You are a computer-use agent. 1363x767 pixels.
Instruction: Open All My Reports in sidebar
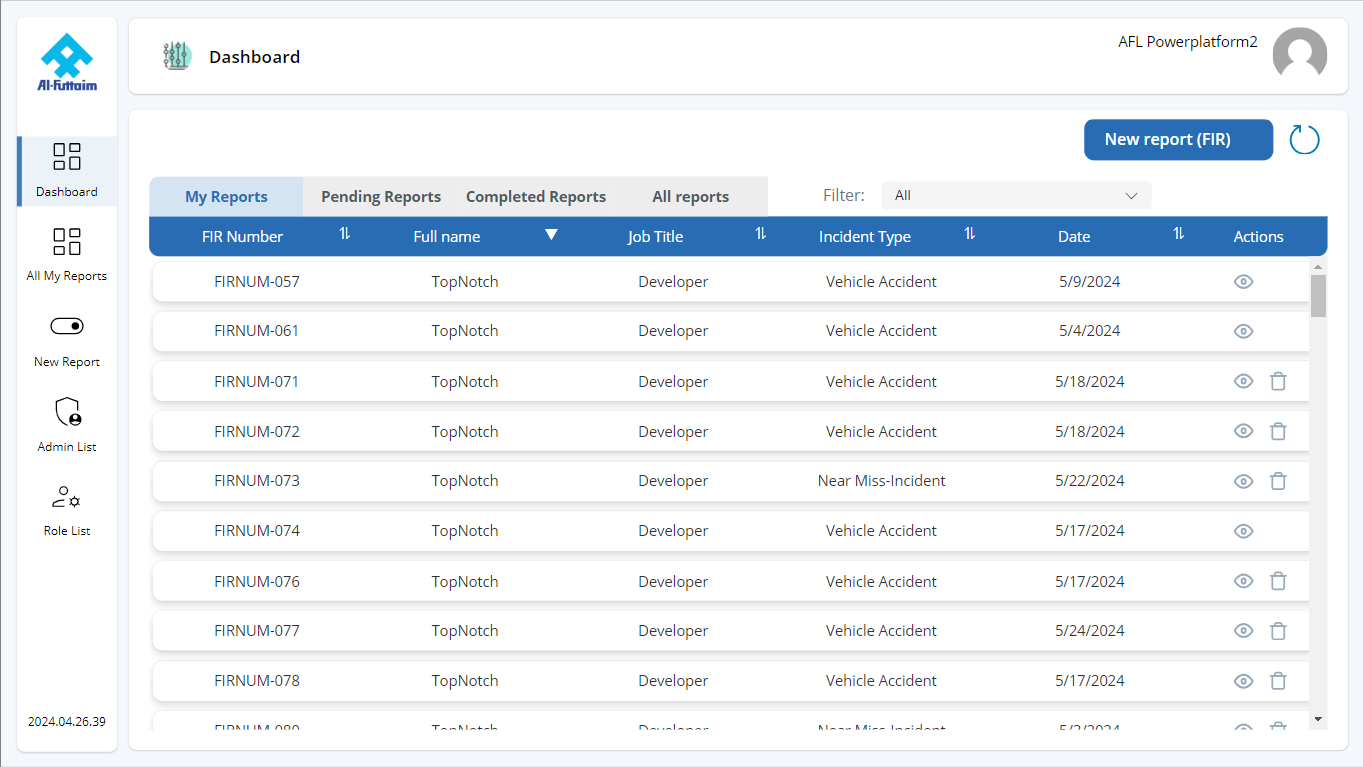pyautogui.click(x=67, y=241)
